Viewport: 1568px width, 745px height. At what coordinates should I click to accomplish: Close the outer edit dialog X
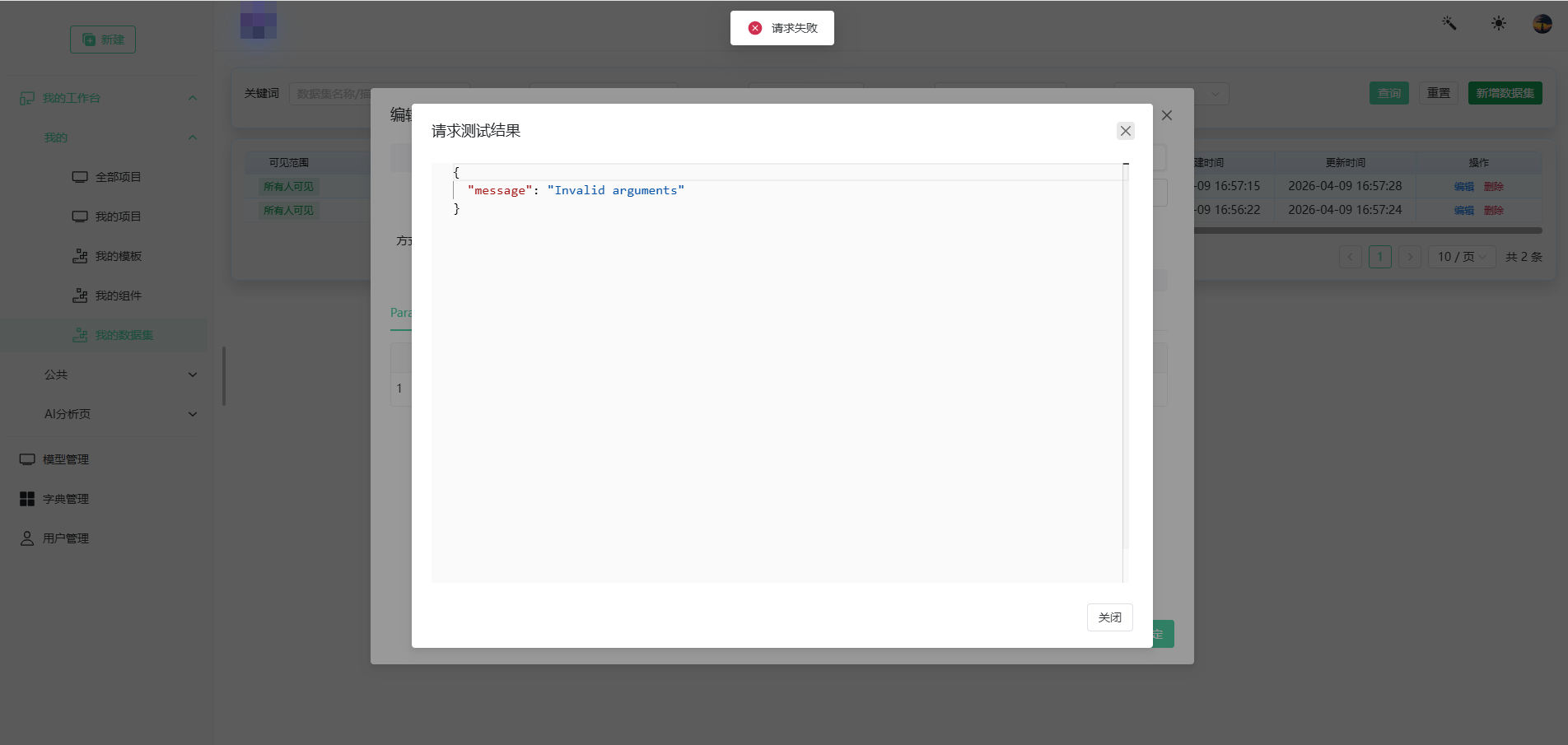[1167, 115]
